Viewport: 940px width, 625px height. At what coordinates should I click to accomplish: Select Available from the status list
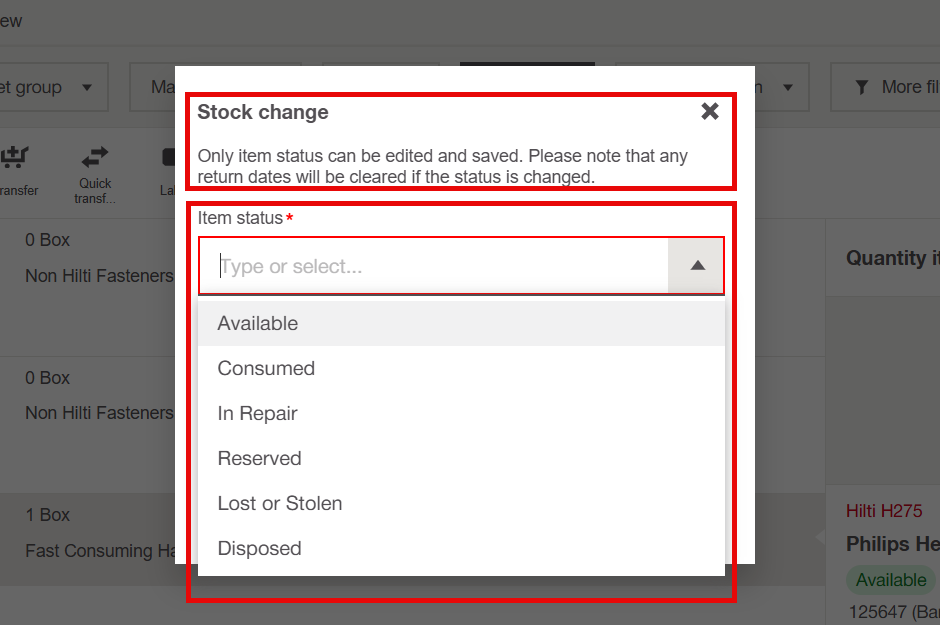(x=258, y=323)
